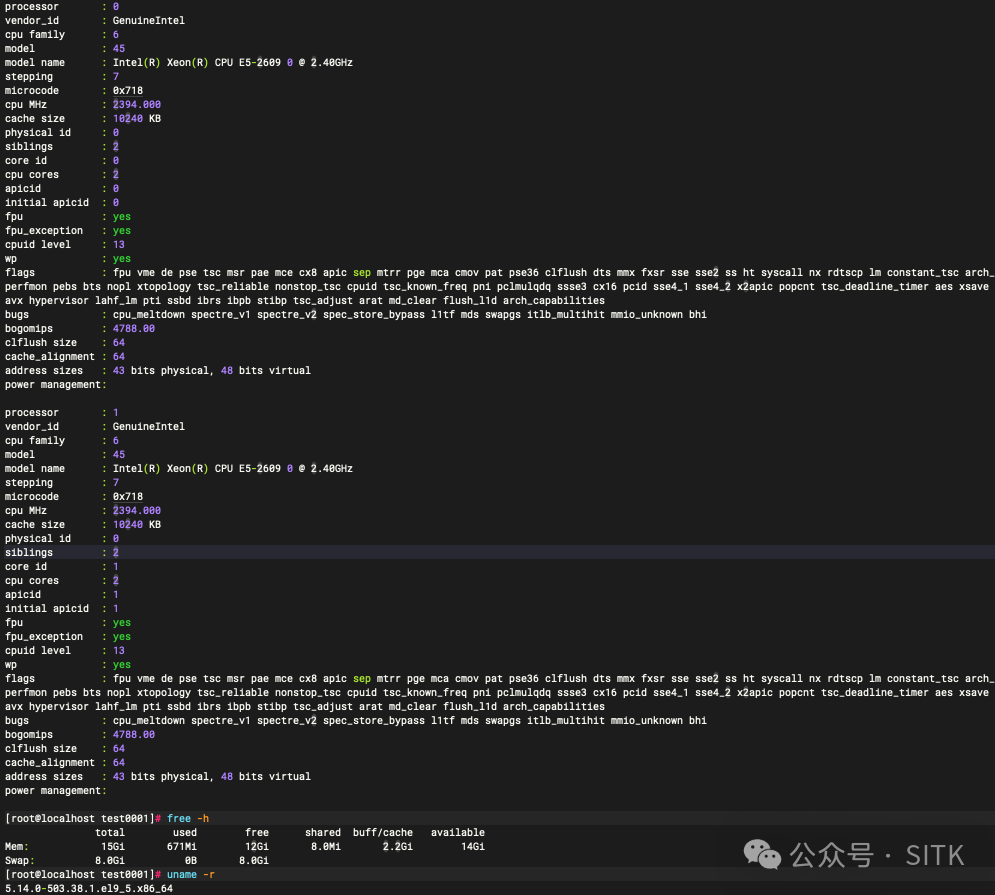This screenshot has height=895, width=995.
Task: Click the Swap used value '0B'
Action: coord(191,860)
